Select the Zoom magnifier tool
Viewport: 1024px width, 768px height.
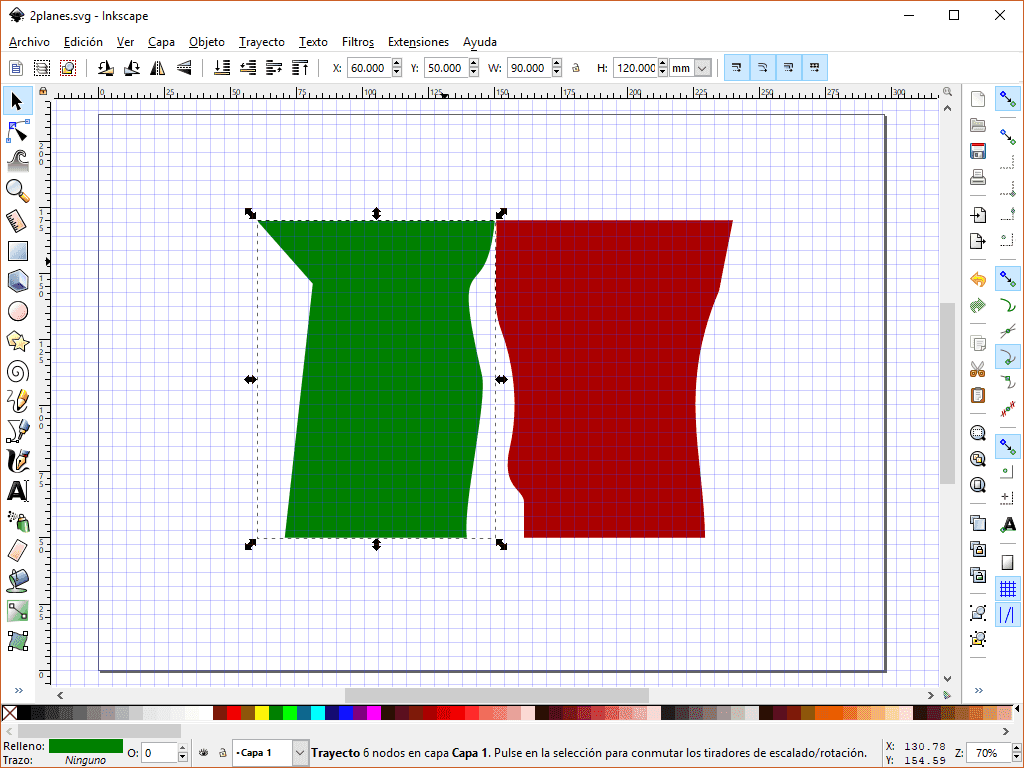pos(17,191)
